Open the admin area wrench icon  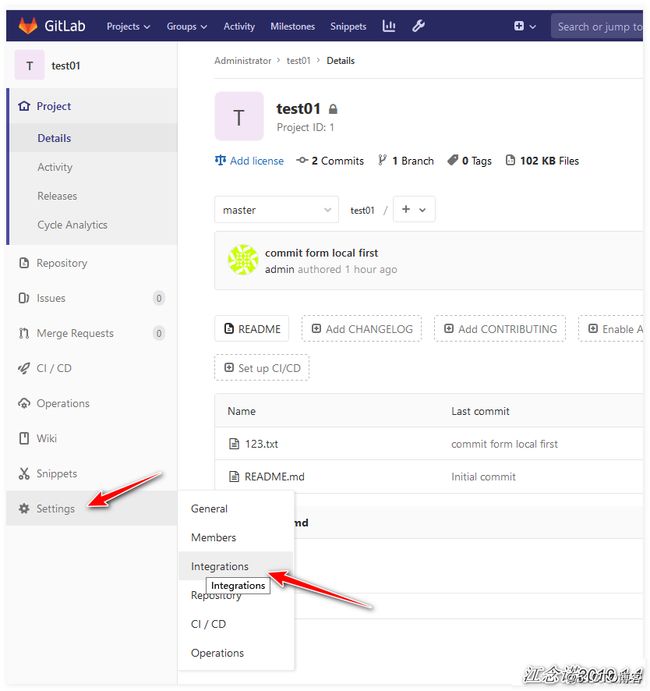point(418,26)
